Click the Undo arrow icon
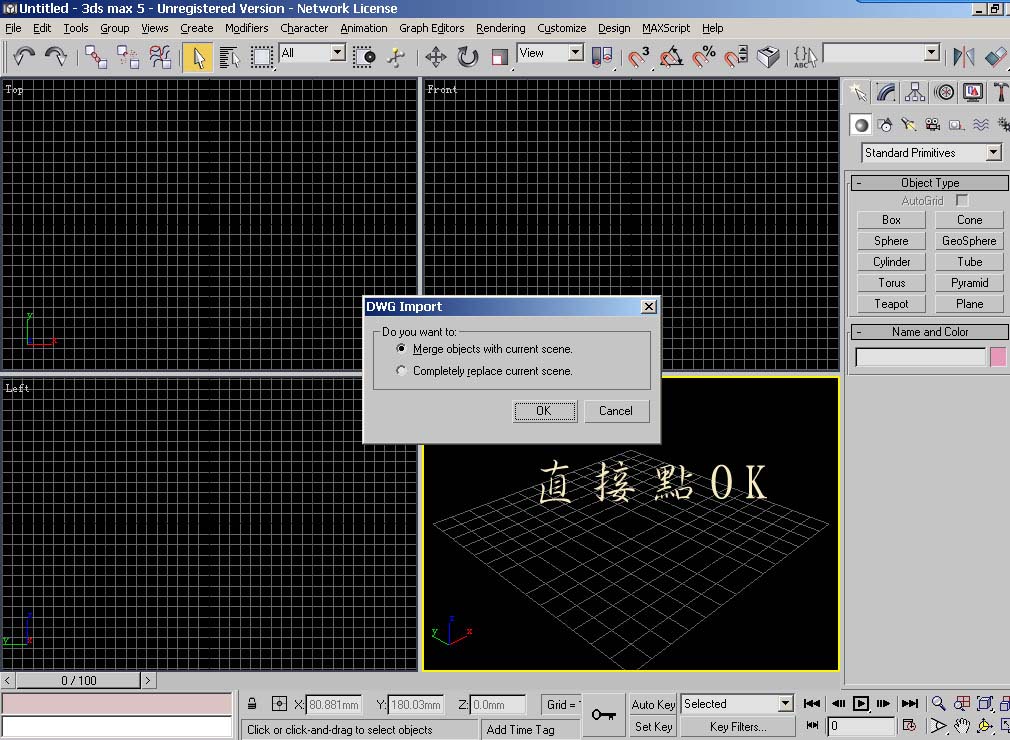 (24, 57)
